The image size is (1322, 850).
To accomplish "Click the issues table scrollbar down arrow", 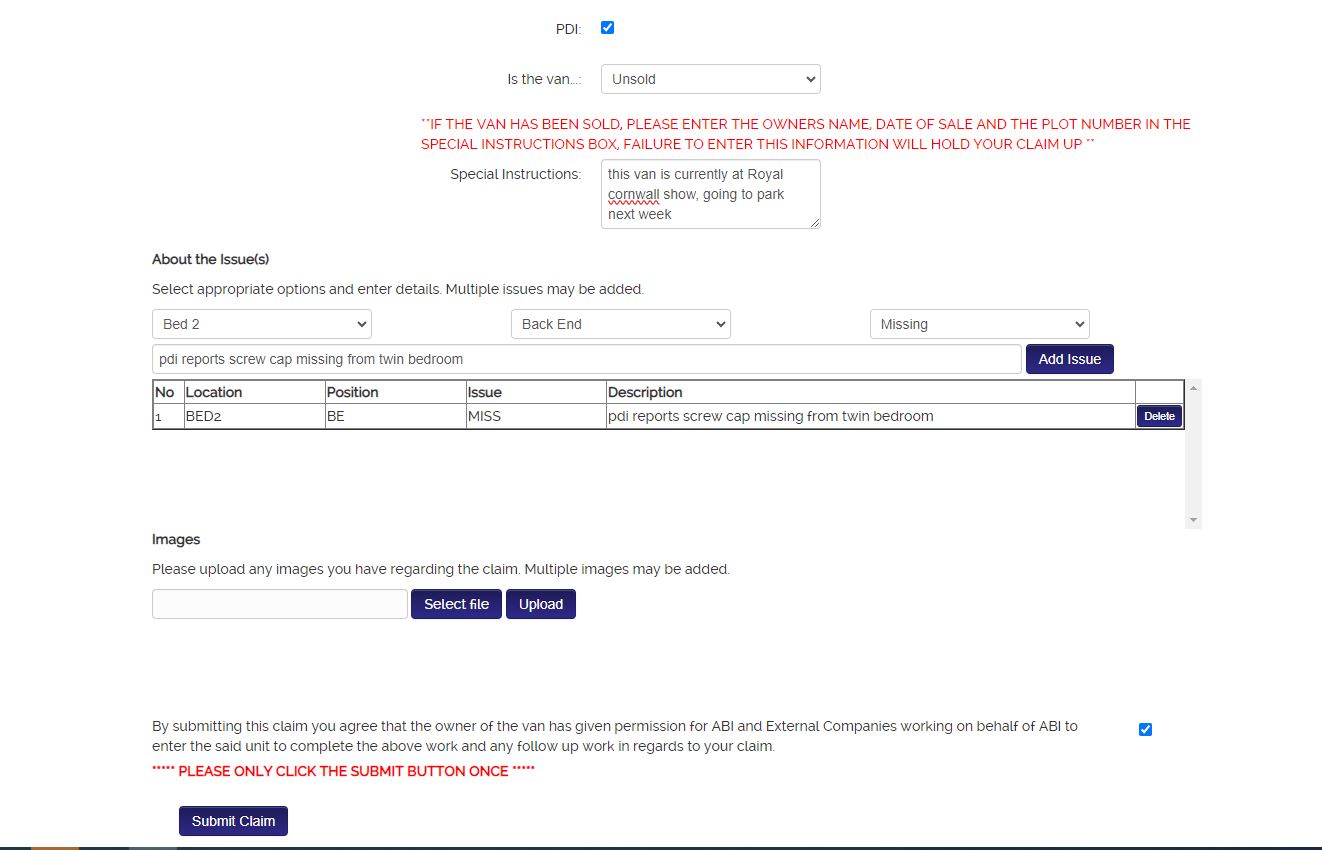I will 1193,521.
